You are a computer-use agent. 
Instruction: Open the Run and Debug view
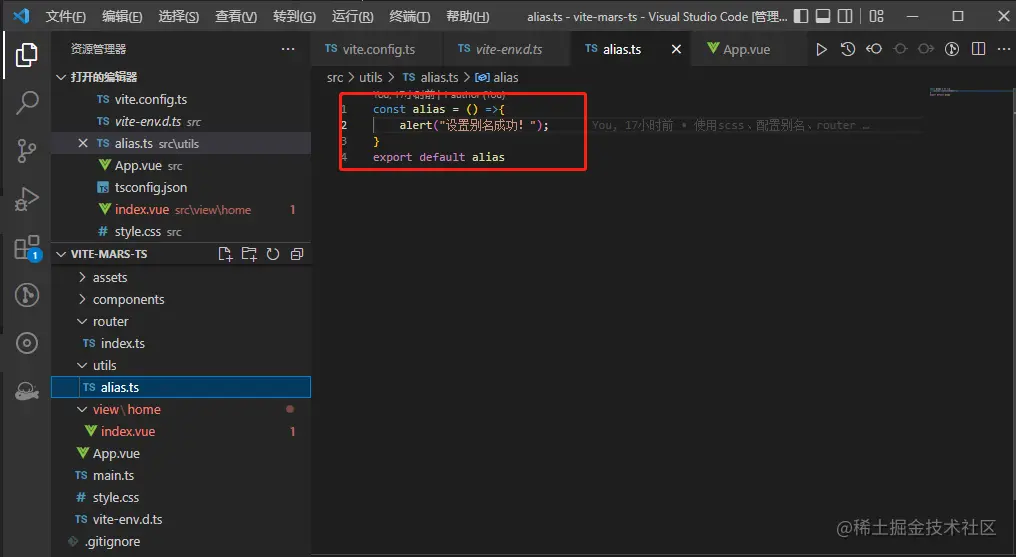click(27, 199)
